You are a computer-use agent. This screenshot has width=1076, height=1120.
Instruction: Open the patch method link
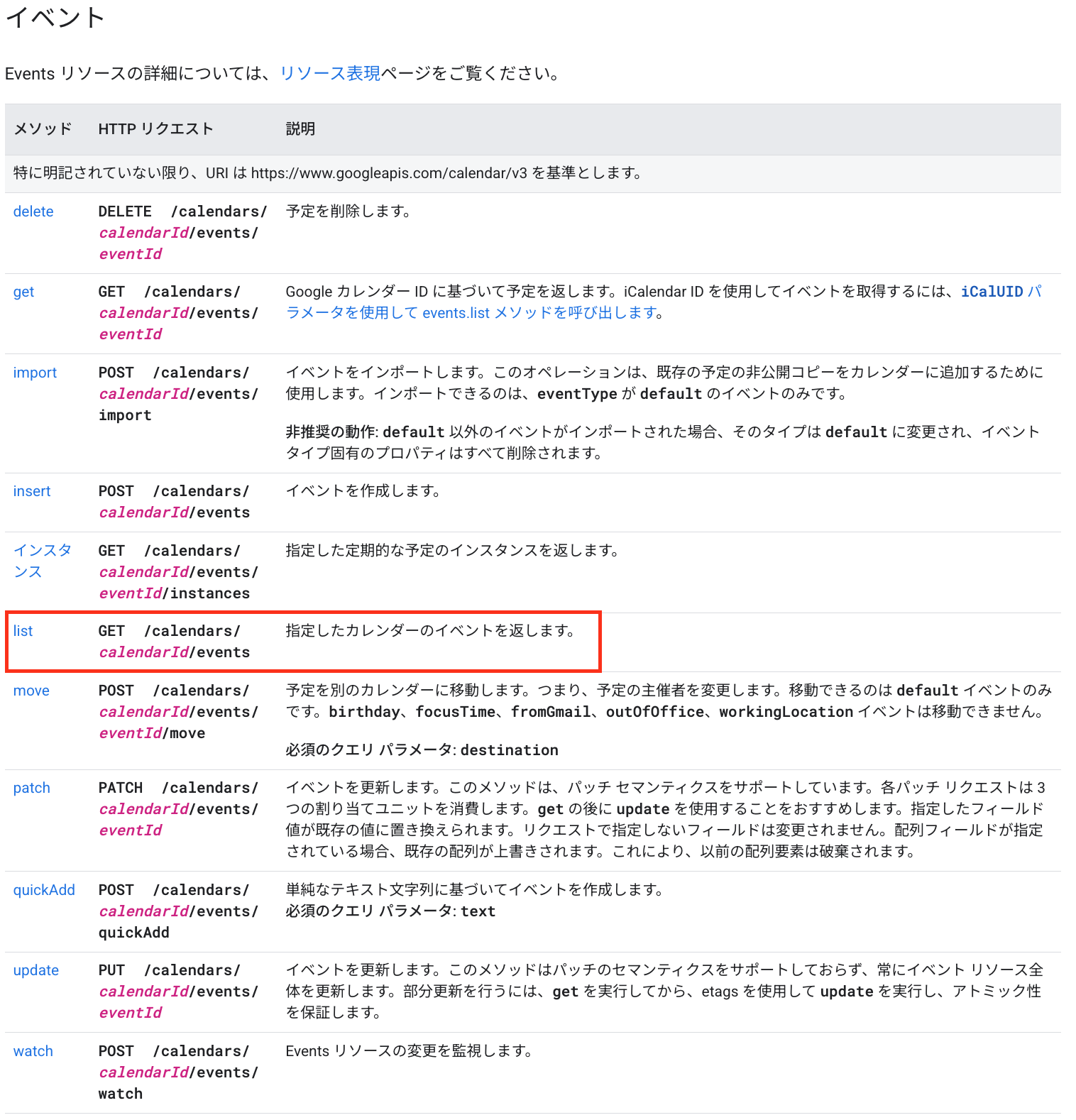click(31, 788)
